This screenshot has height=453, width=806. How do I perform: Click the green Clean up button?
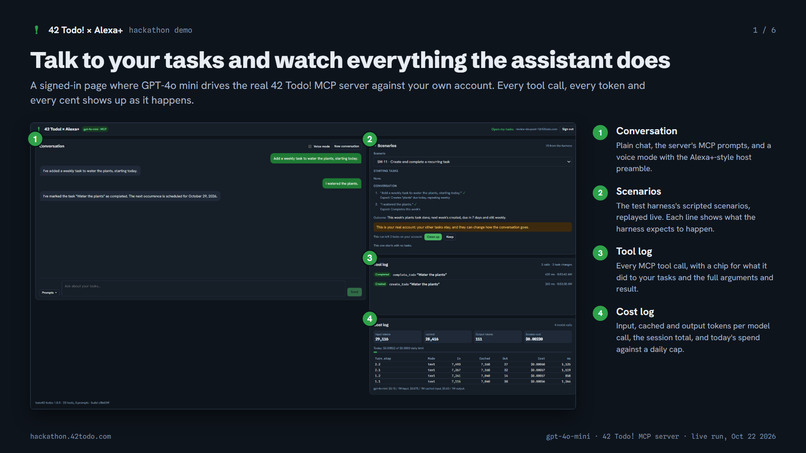pyautogui.click(x=433, y=237)
